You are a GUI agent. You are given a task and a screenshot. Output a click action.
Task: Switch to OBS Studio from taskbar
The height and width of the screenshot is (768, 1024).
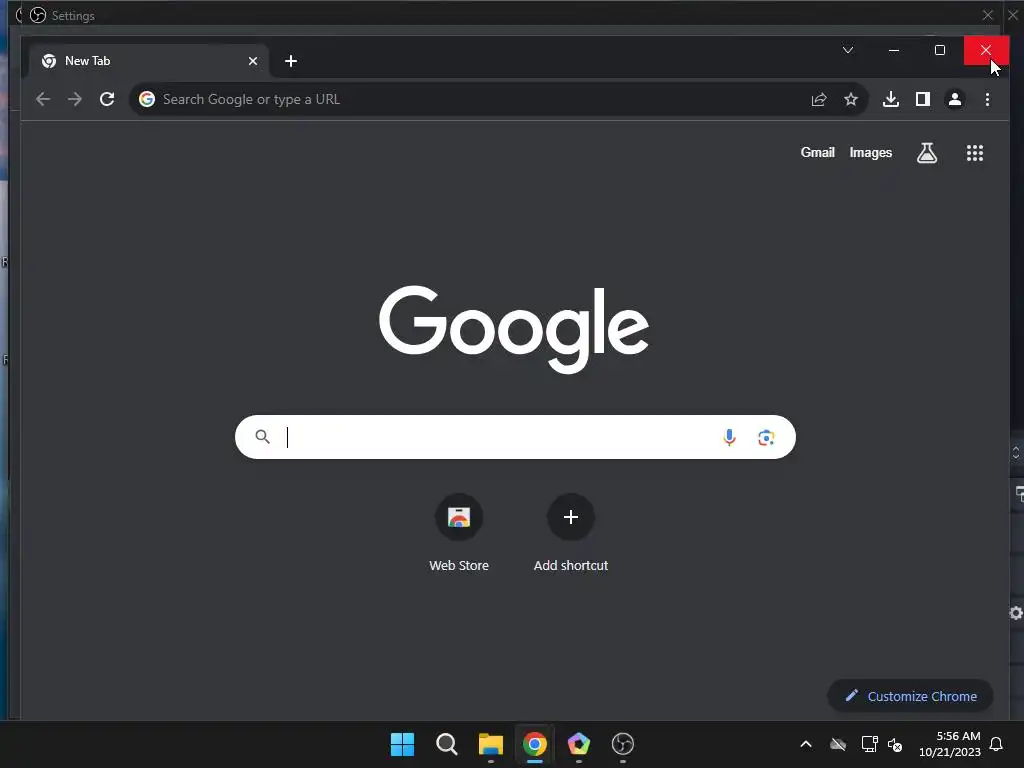(622, 744)
